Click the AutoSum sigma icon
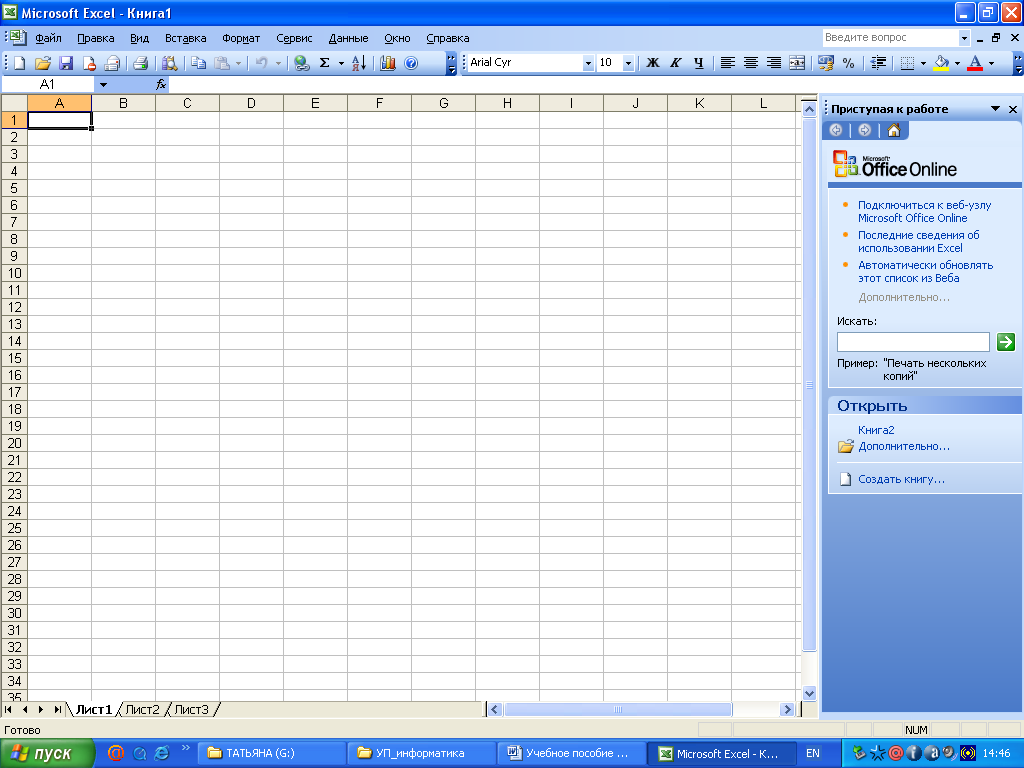 [325, 63]
